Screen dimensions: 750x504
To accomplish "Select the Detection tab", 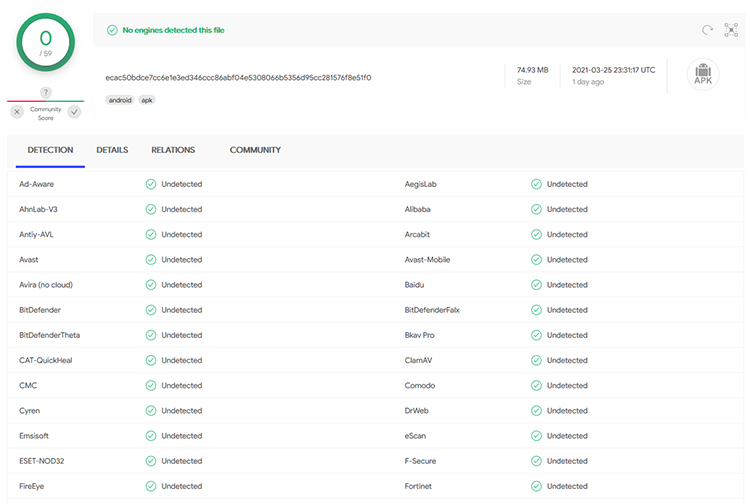I will point(50,150).
